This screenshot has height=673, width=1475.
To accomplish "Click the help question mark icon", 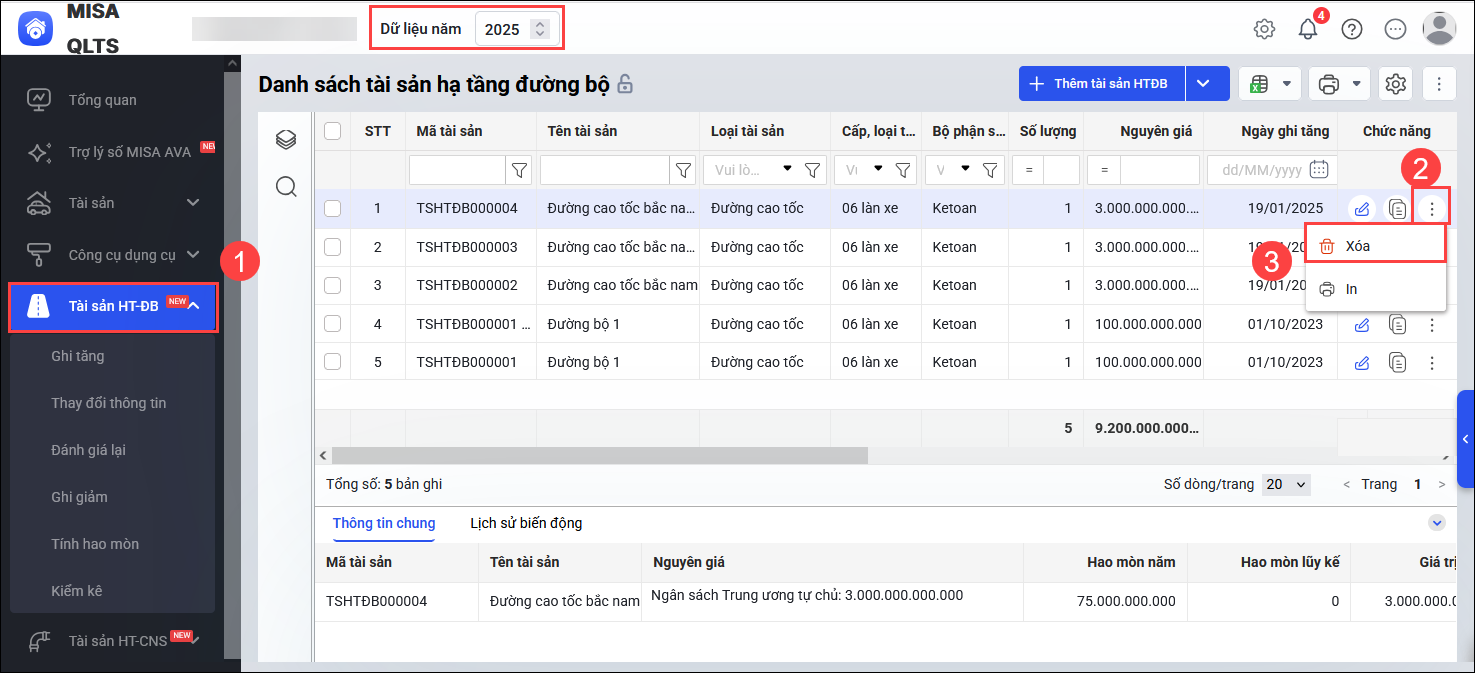I will tap(1352, 29).
